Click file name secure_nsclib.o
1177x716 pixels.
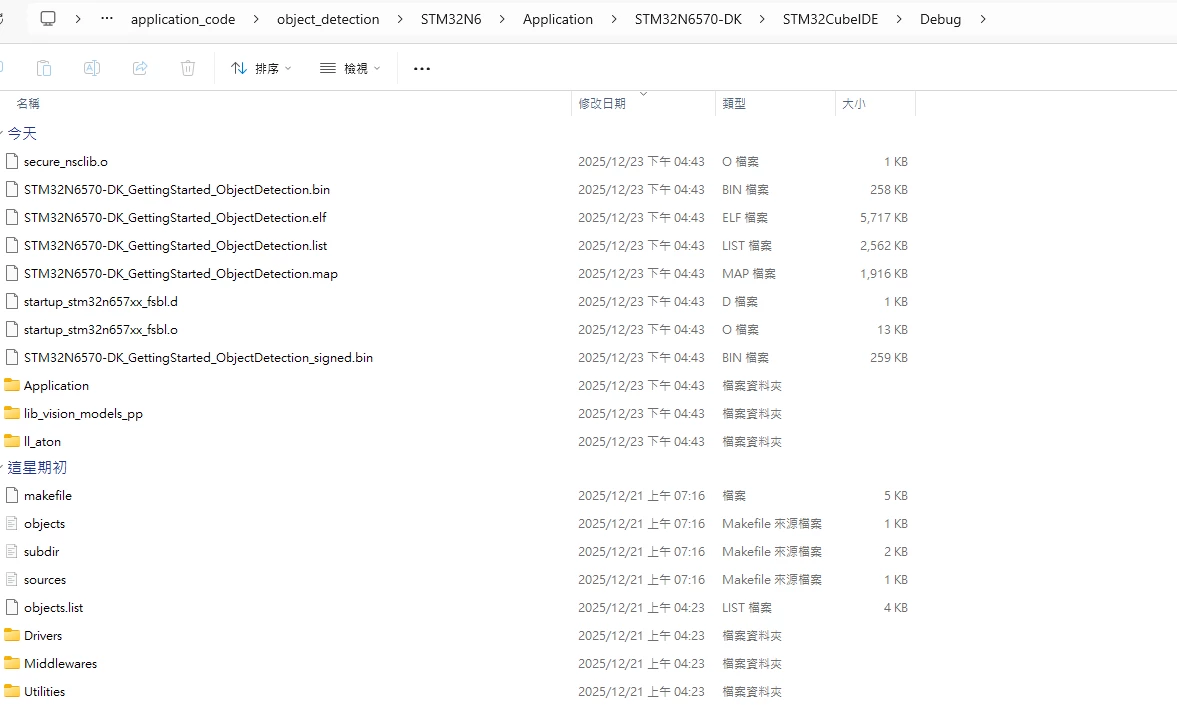click(65, 161)
